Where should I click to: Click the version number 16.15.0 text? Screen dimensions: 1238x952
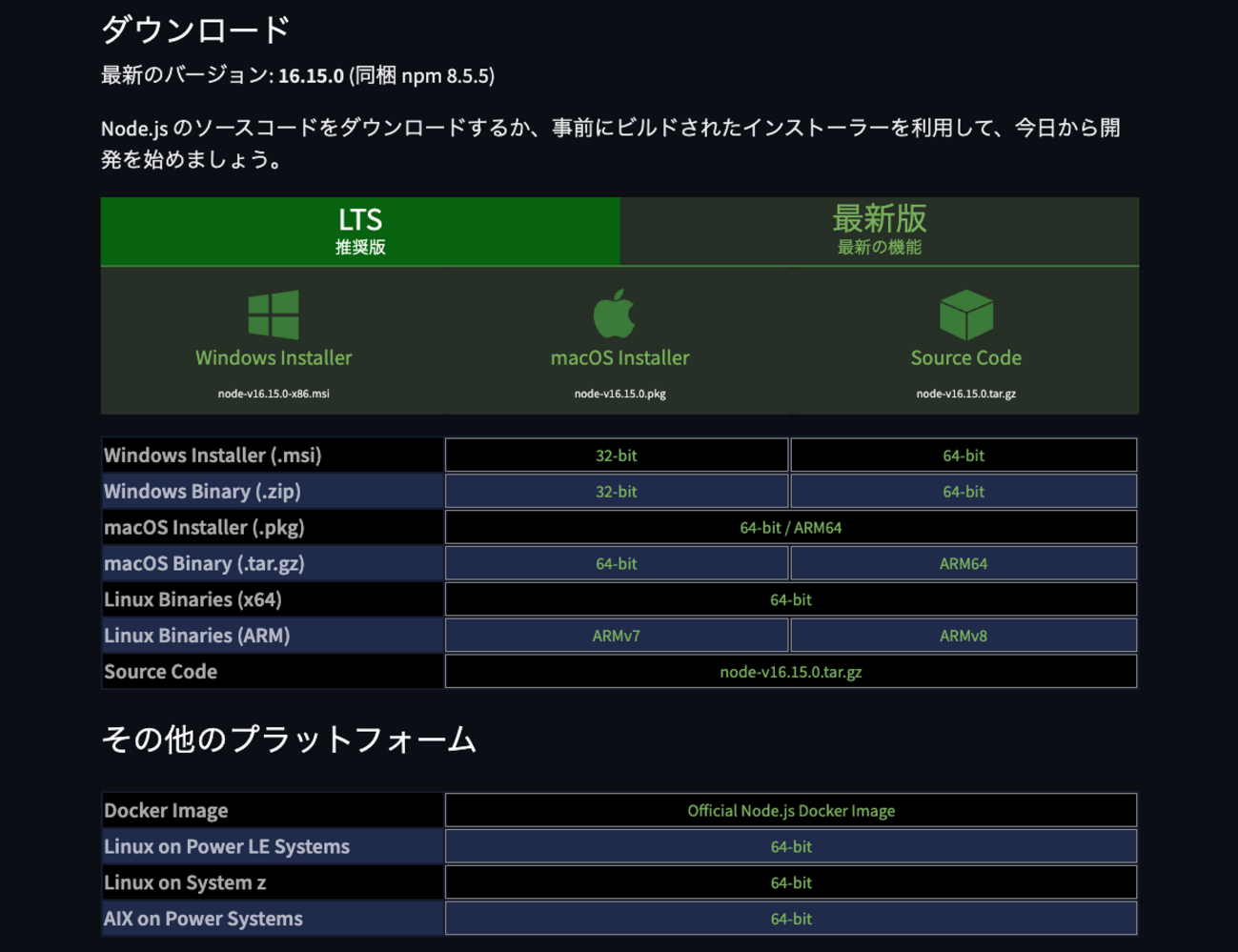pos(311,76)
